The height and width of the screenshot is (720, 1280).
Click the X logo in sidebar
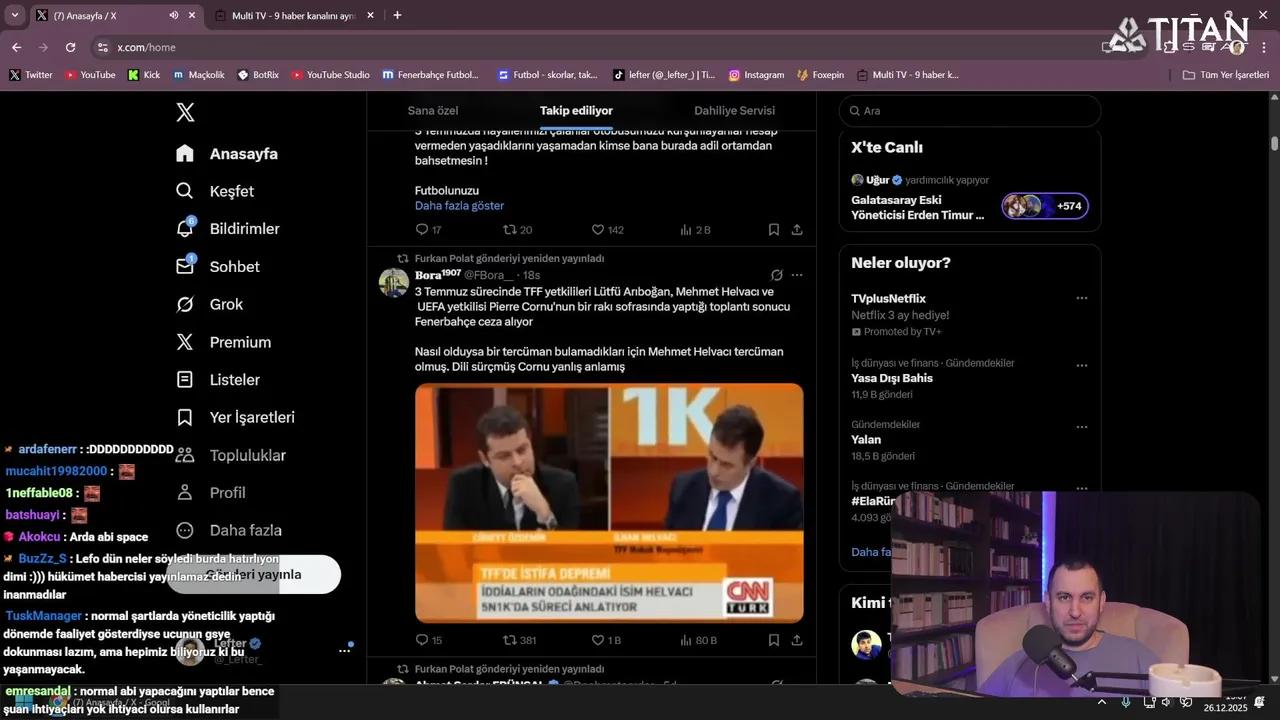click(x=185, y=112)
